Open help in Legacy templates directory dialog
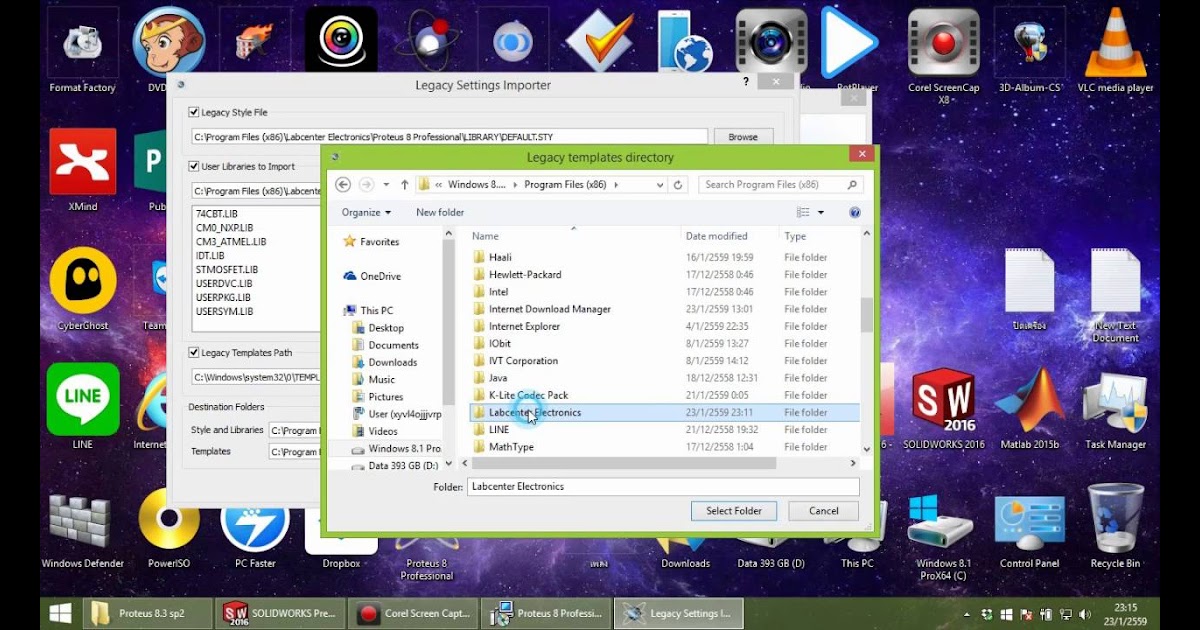1200x630 pixels. (855, 212)
